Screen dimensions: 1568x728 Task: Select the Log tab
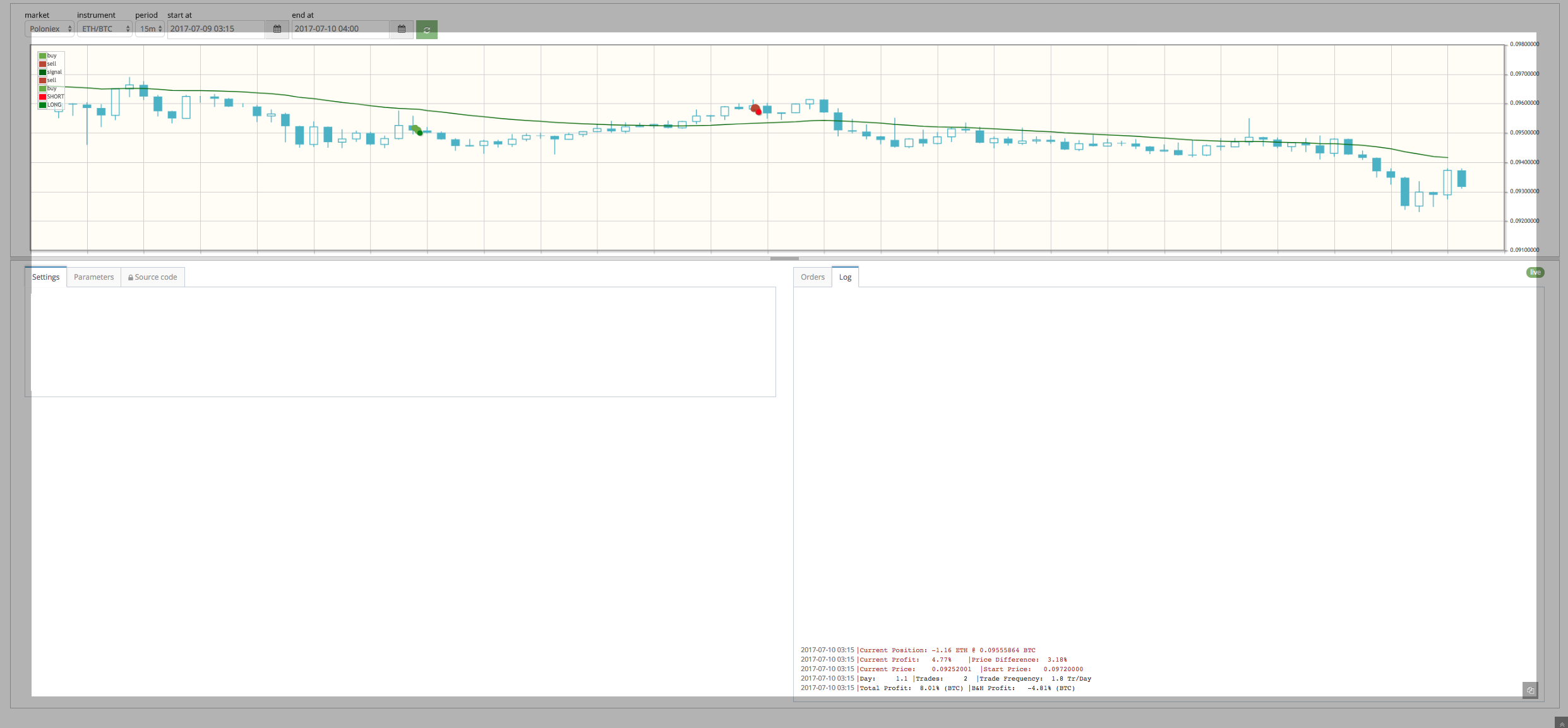pyautogui.click(x=845, y=277)
